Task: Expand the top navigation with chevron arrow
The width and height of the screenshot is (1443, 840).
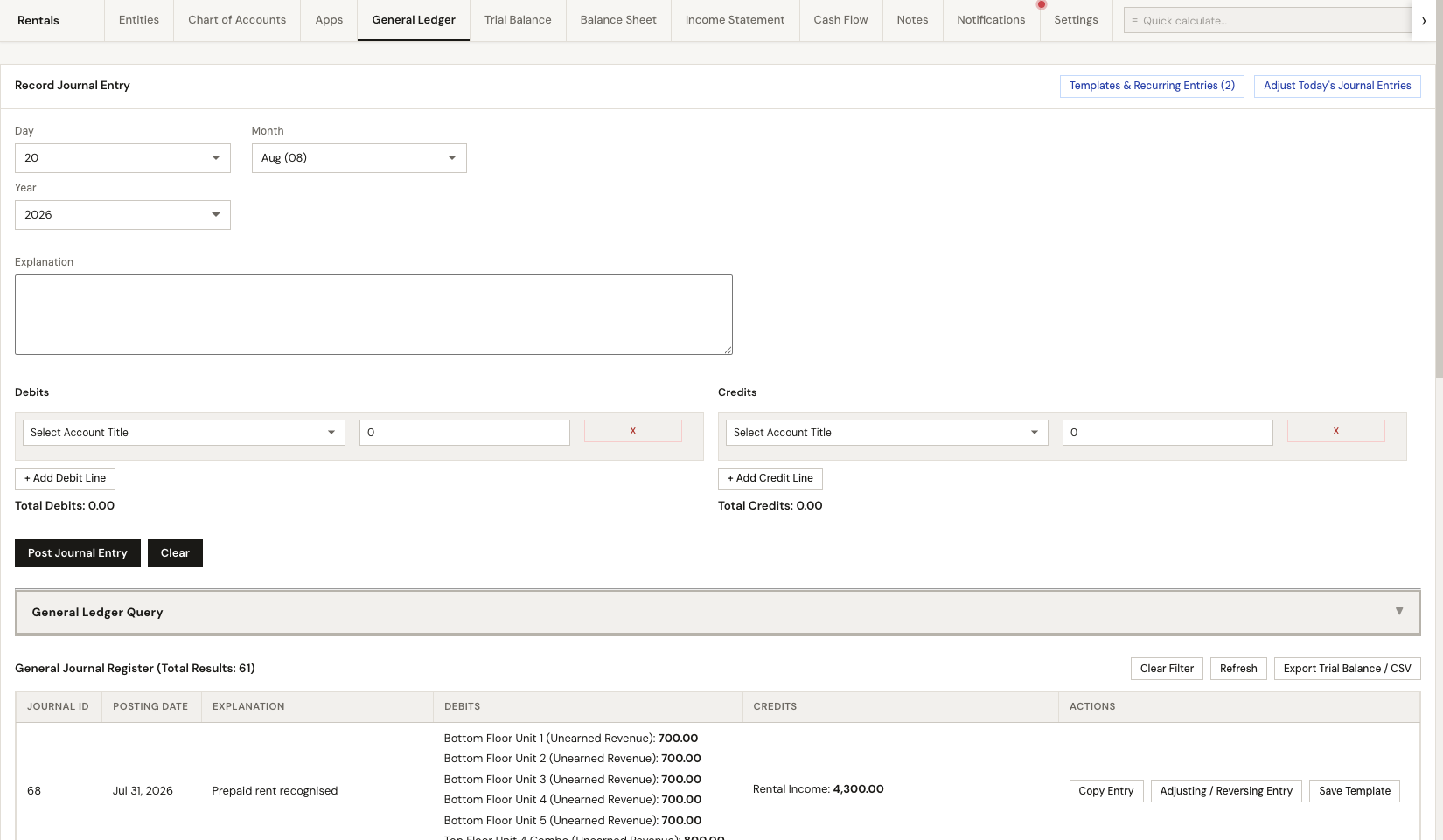Action: (1423, 20)
